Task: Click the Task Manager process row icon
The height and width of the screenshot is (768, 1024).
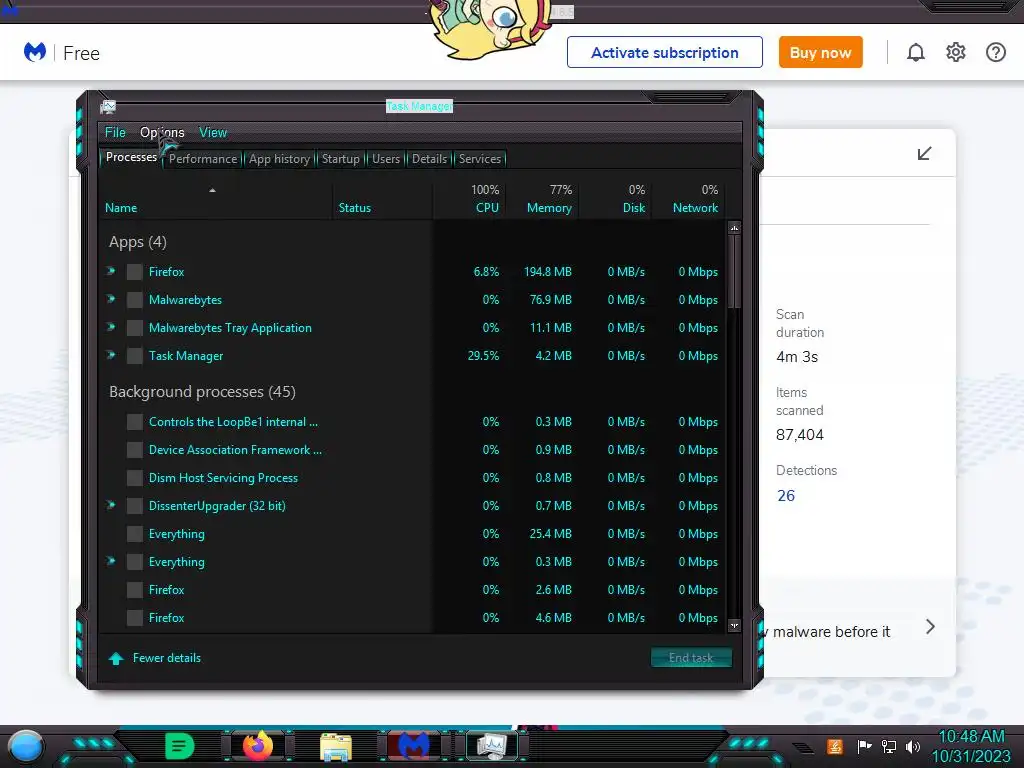Action: 135,356
